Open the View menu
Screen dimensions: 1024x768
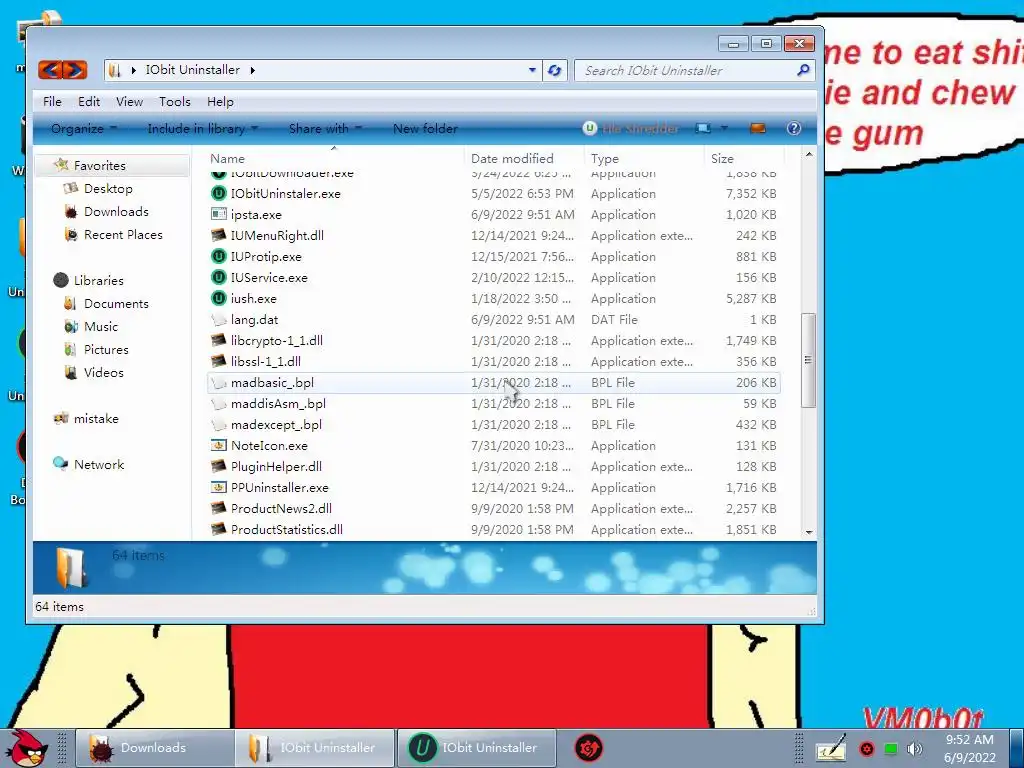click(129, 101)
